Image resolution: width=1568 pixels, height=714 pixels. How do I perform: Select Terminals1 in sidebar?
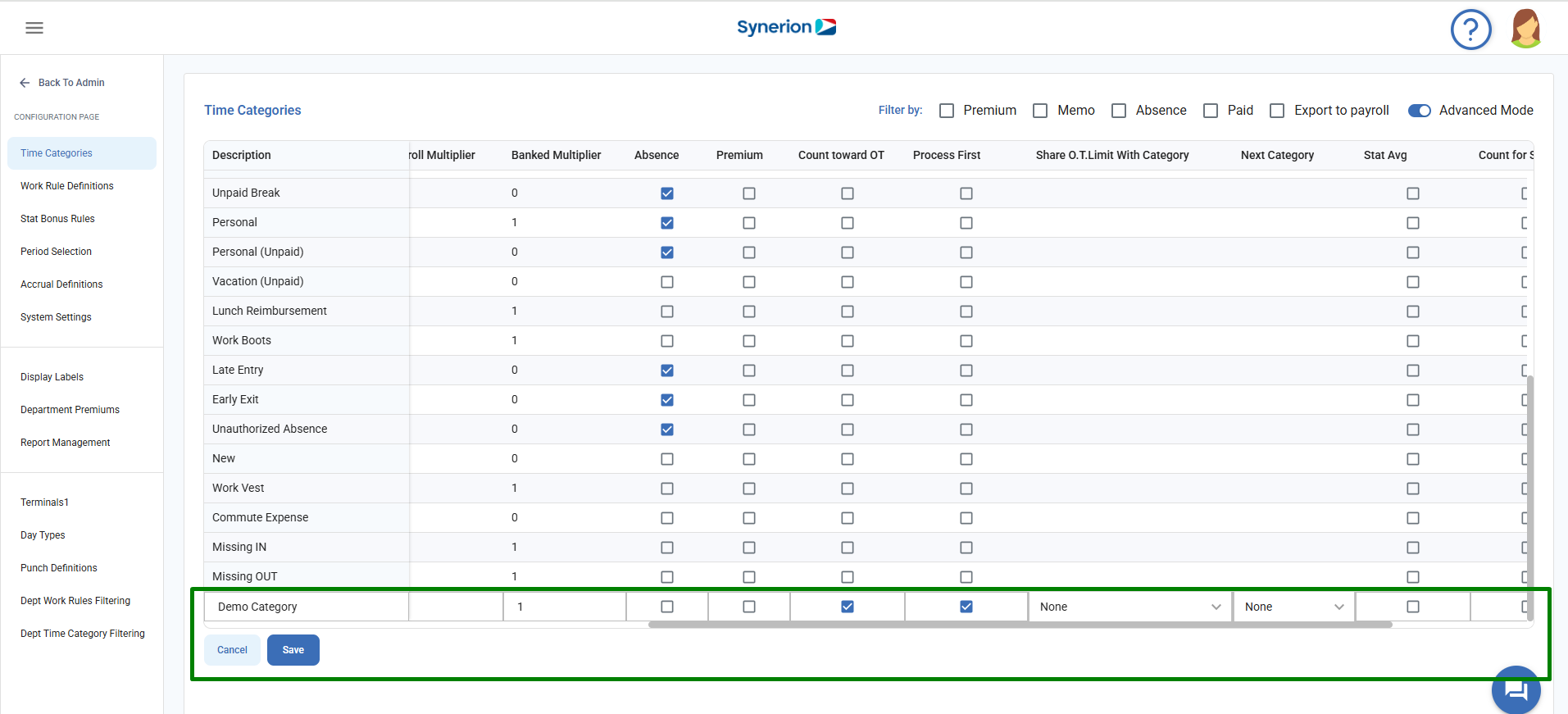pyautogui.click(x=44, y=503)
